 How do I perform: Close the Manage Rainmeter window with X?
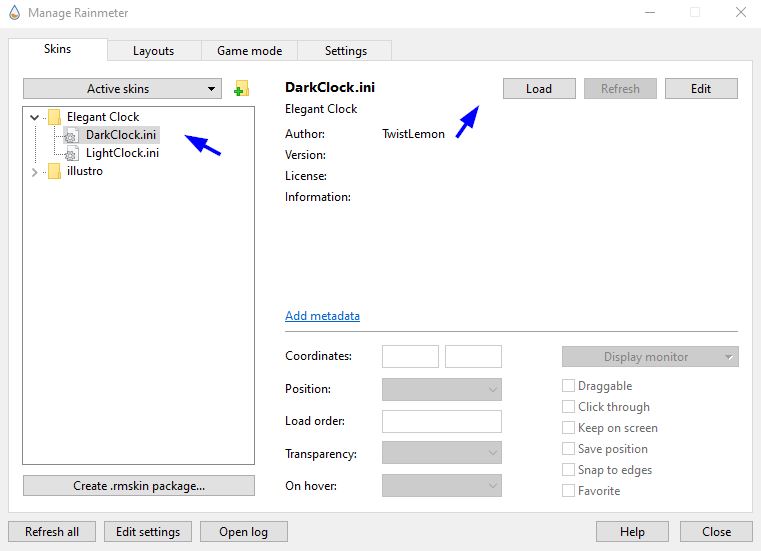tap(741, 12)
